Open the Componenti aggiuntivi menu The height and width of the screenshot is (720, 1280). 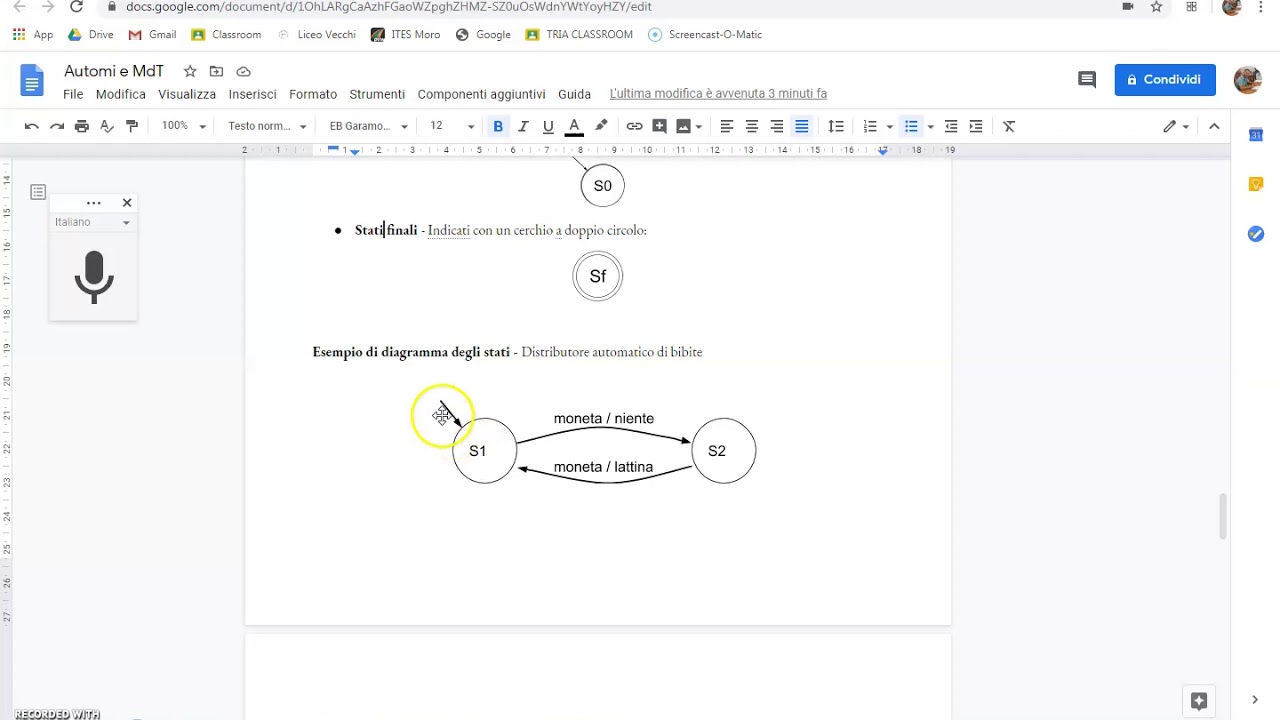[481, 94]
